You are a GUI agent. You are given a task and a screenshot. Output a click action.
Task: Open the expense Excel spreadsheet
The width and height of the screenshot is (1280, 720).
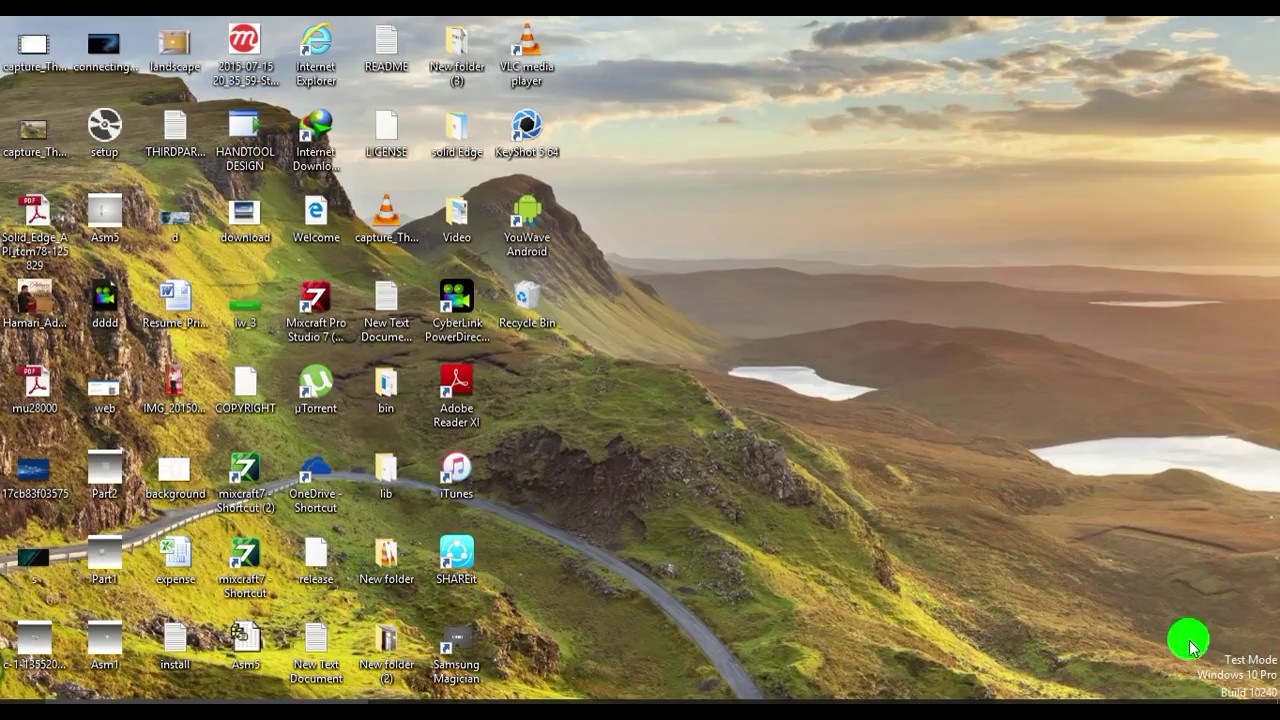tap(175, 561)
